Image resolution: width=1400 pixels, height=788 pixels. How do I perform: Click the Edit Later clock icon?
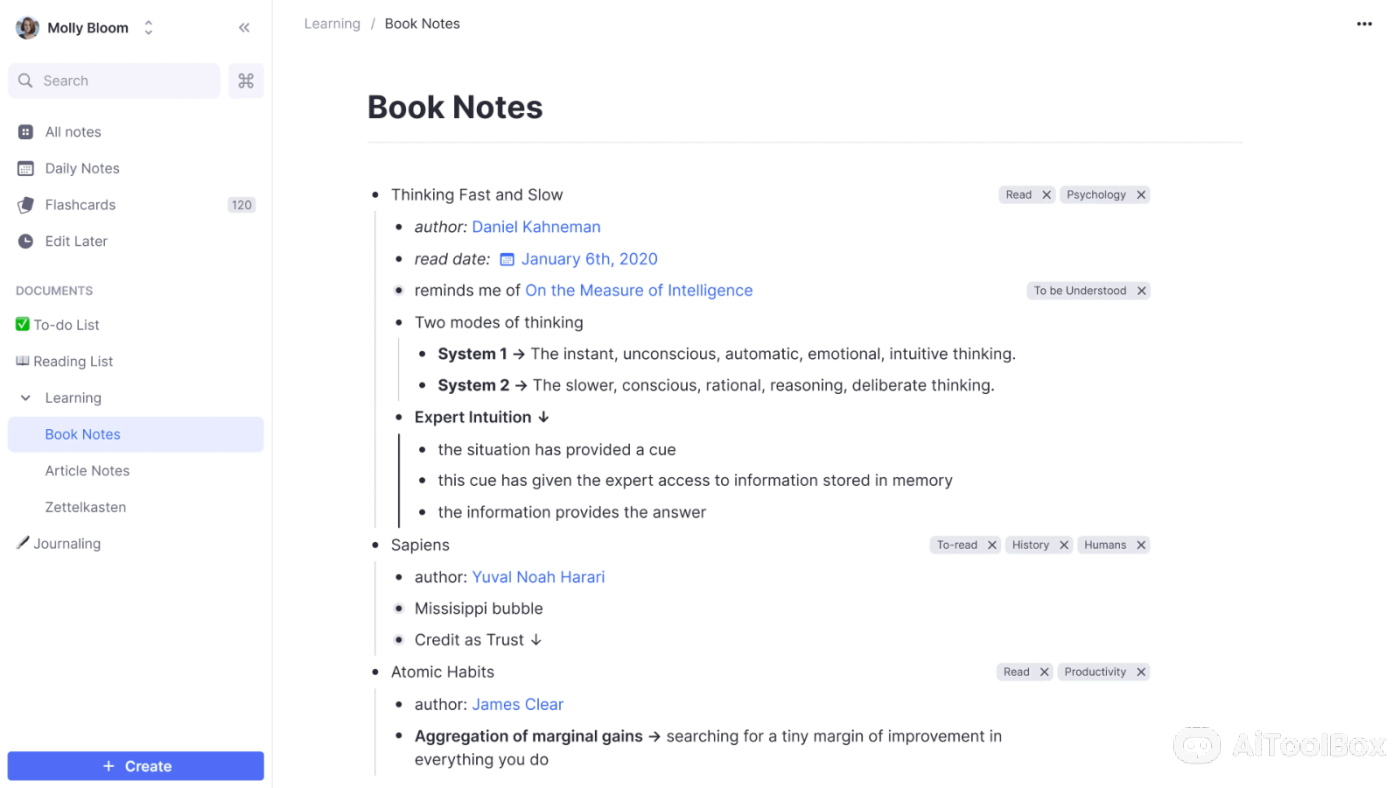tap(26, 242)
